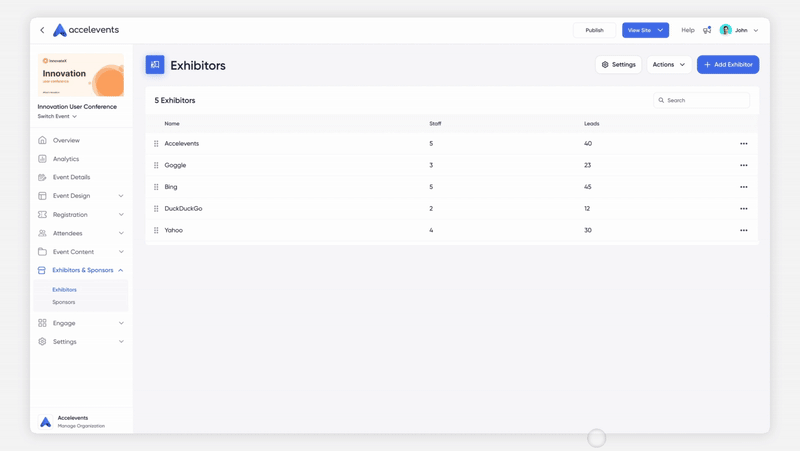Click drag handle for Bing row
The image size is (800, 451).
[156, 187]
